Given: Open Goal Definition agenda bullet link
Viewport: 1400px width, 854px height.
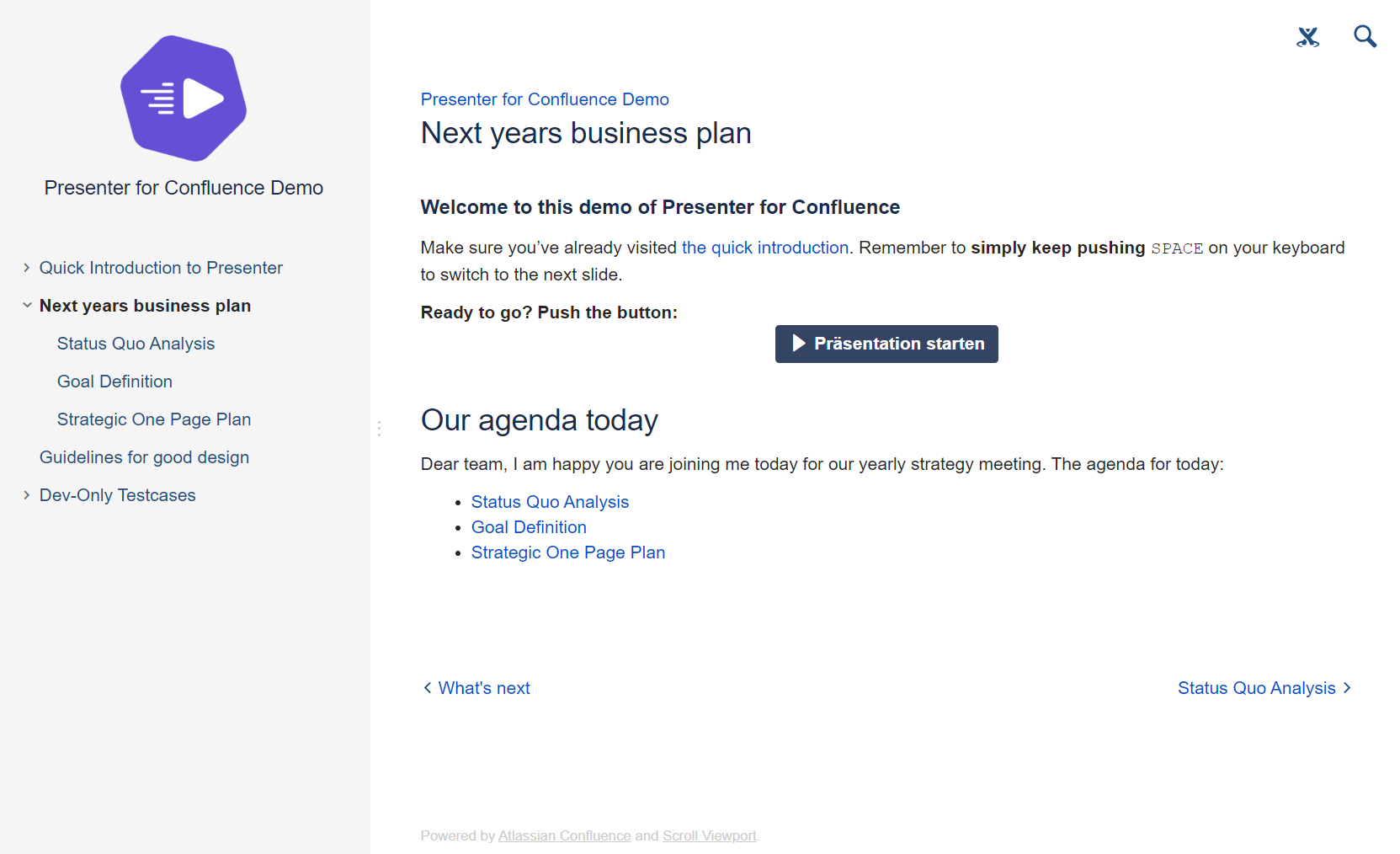Looking at the screenshot, I should point(529,527).
